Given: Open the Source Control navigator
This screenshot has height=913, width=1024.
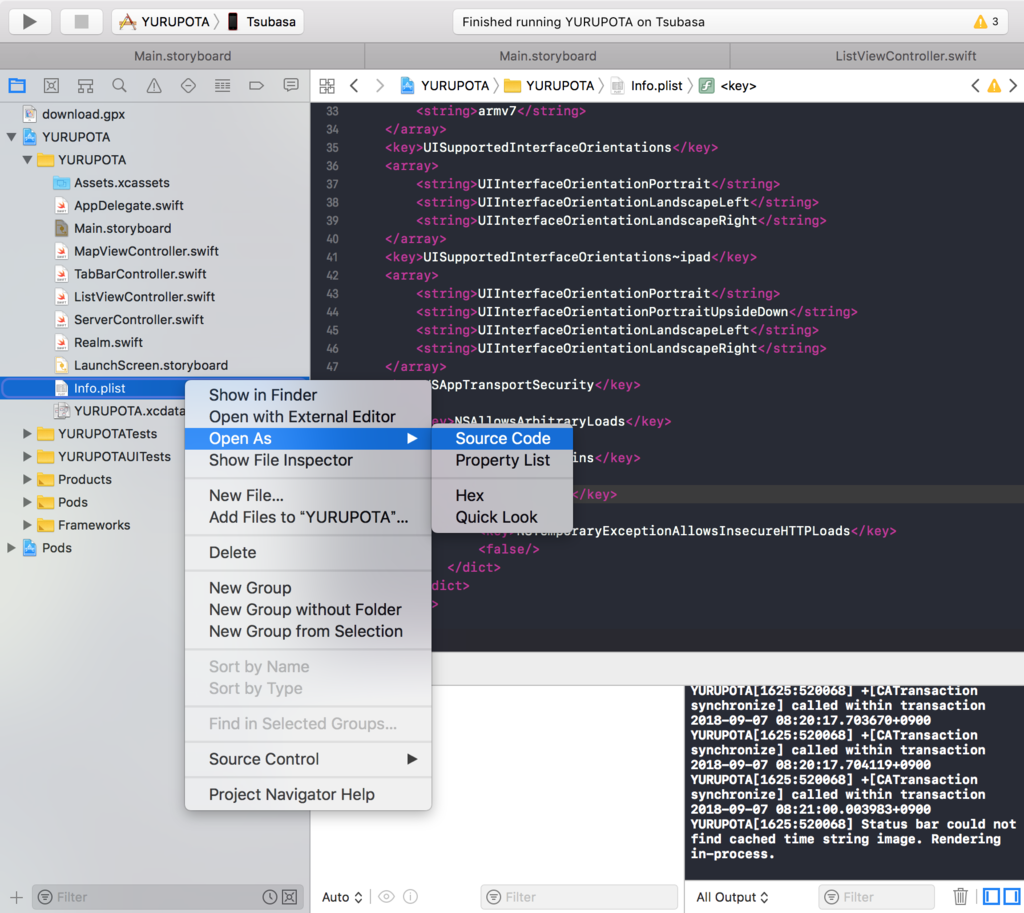Looking at the screenshot, I should 51,86.
